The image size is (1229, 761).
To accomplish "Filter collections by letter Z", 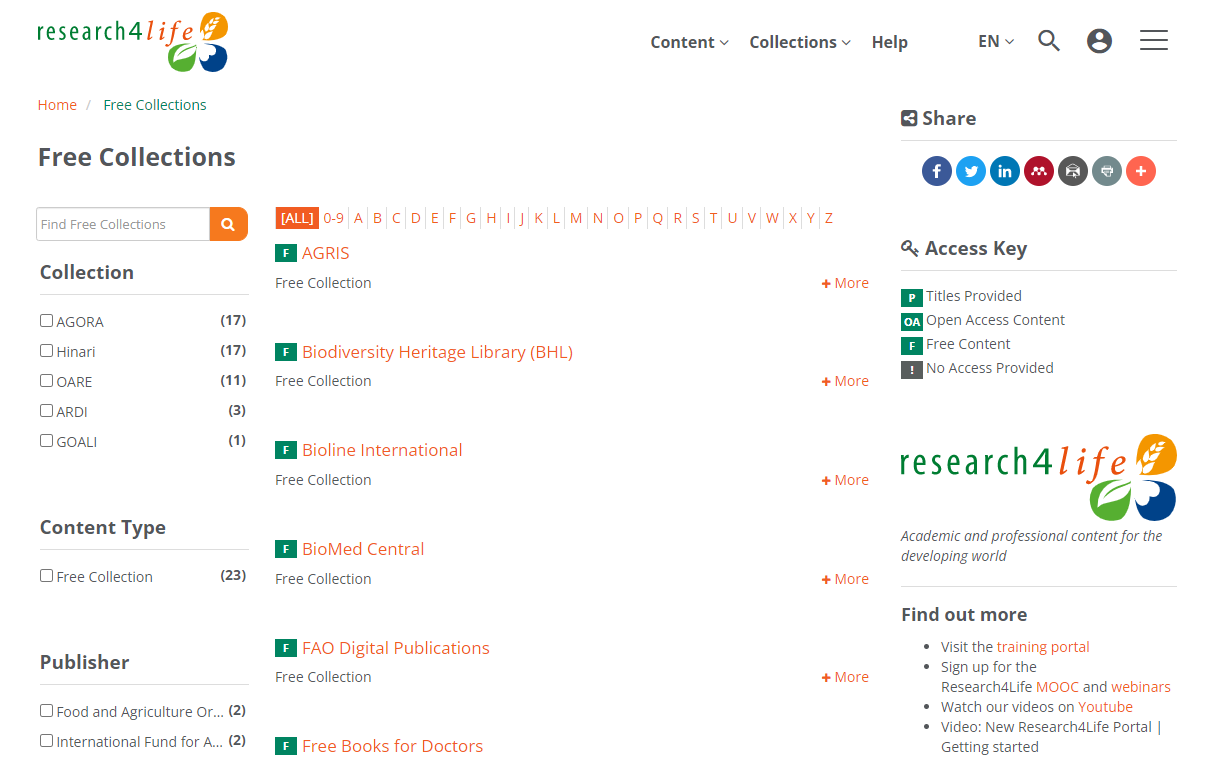I will (829, 218).
